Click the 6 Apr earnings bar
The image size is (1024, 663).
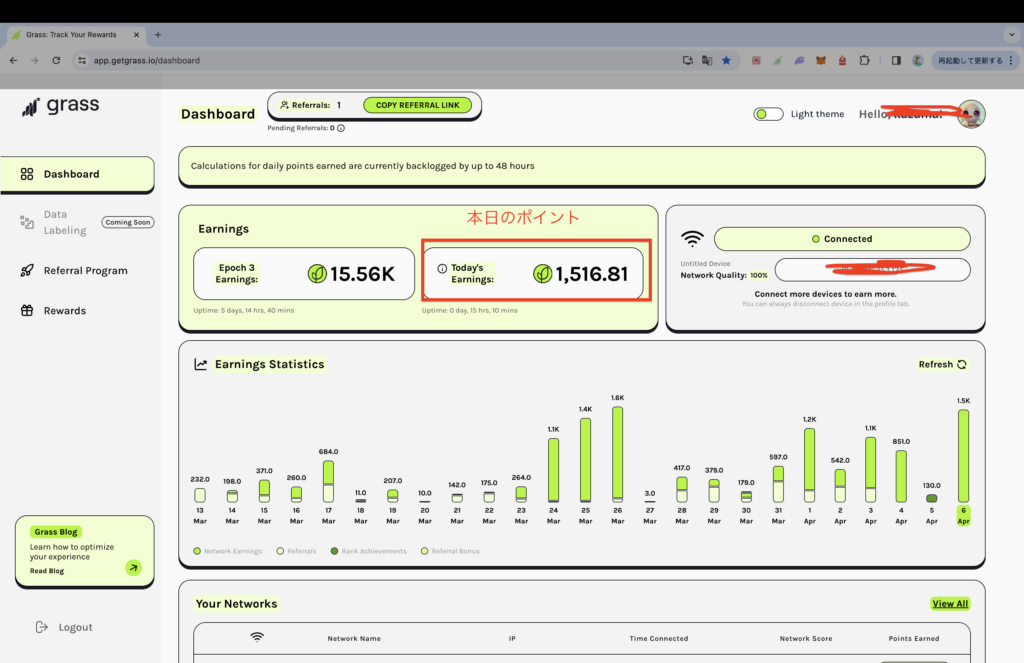tap(963, 456)
